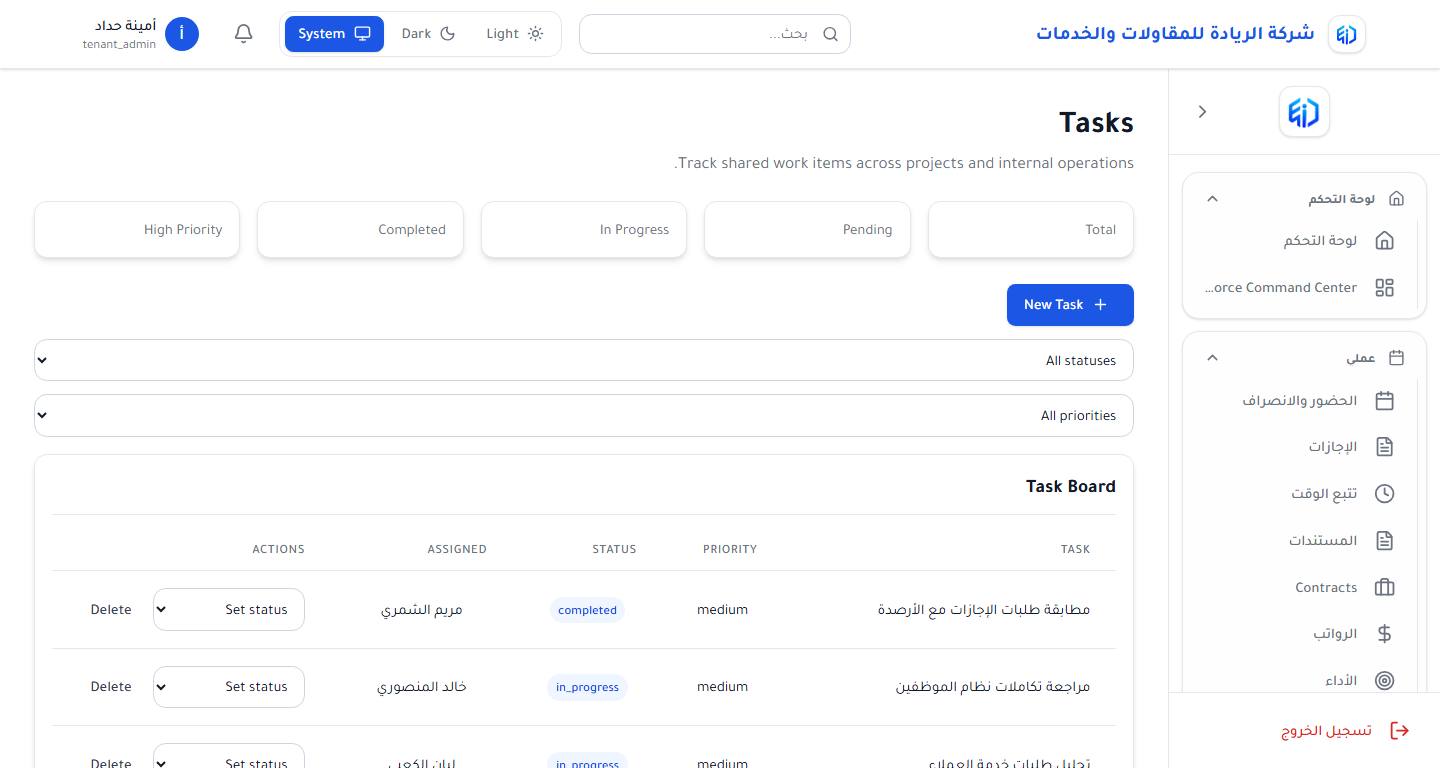
Task: Open notifications bell
Action: [243, 34]
